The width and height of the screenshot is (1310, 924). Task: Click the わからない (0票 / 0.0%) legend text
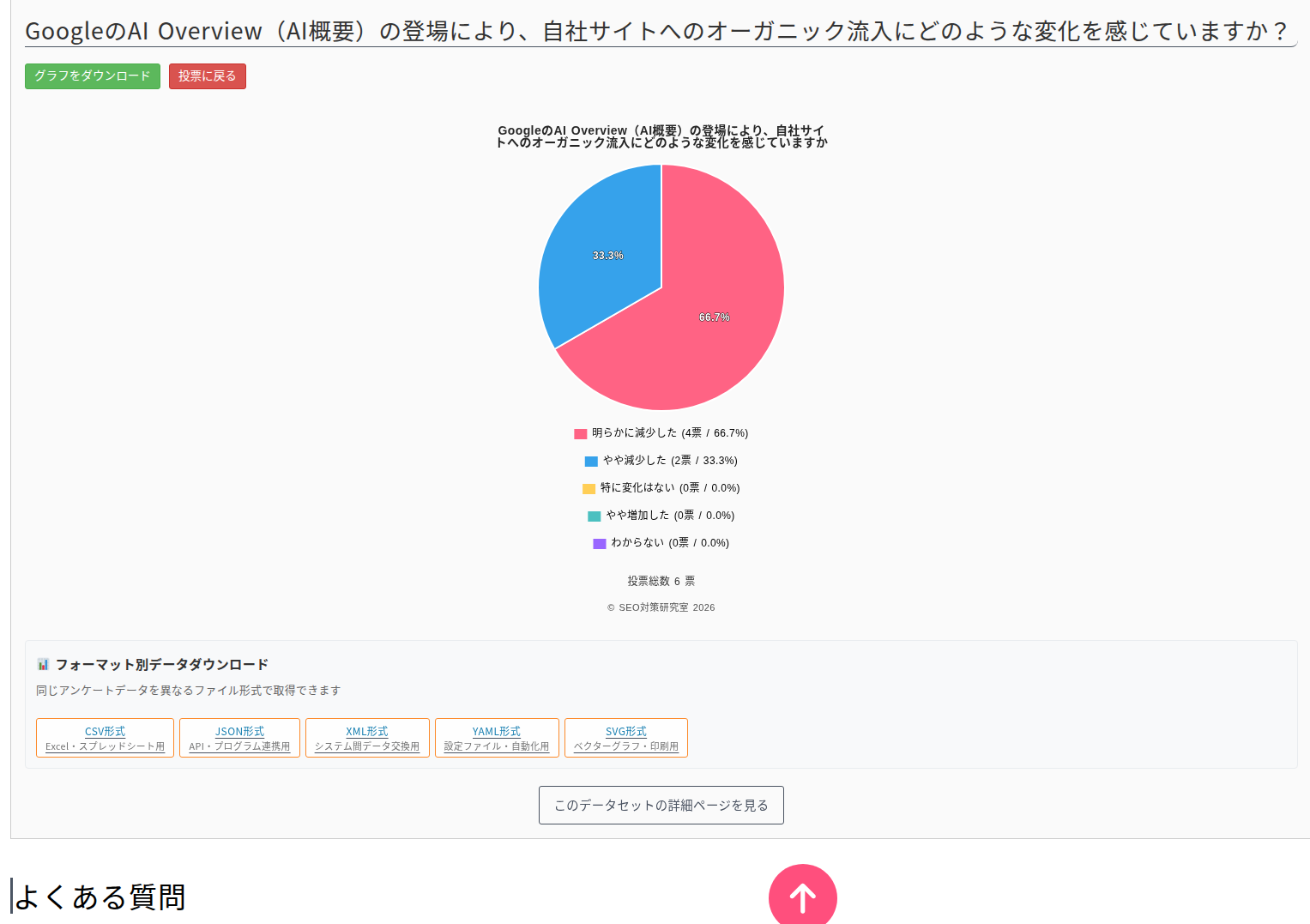tap(670, 543)
